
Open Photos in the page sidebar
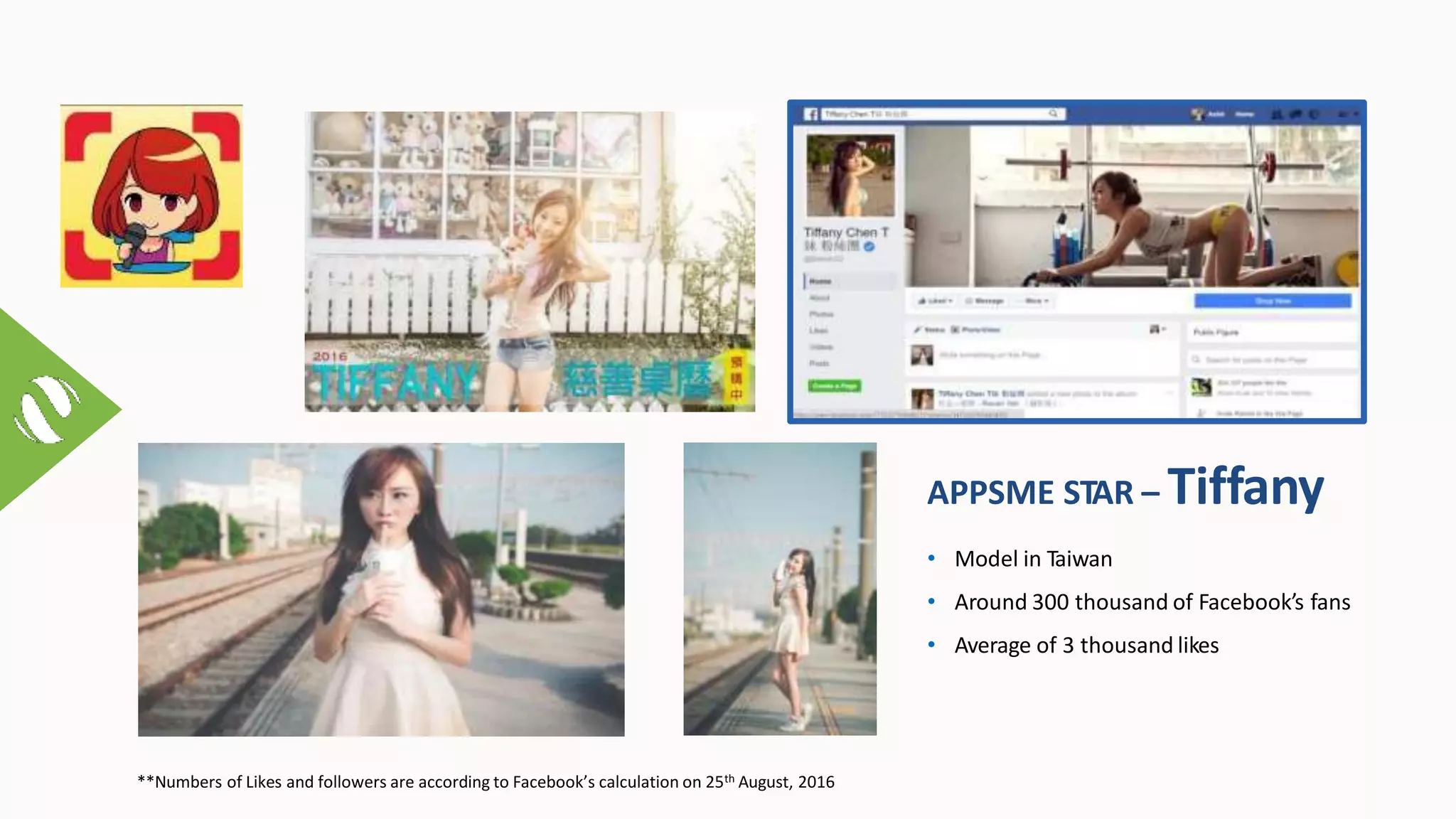click(x=821, y=314)
